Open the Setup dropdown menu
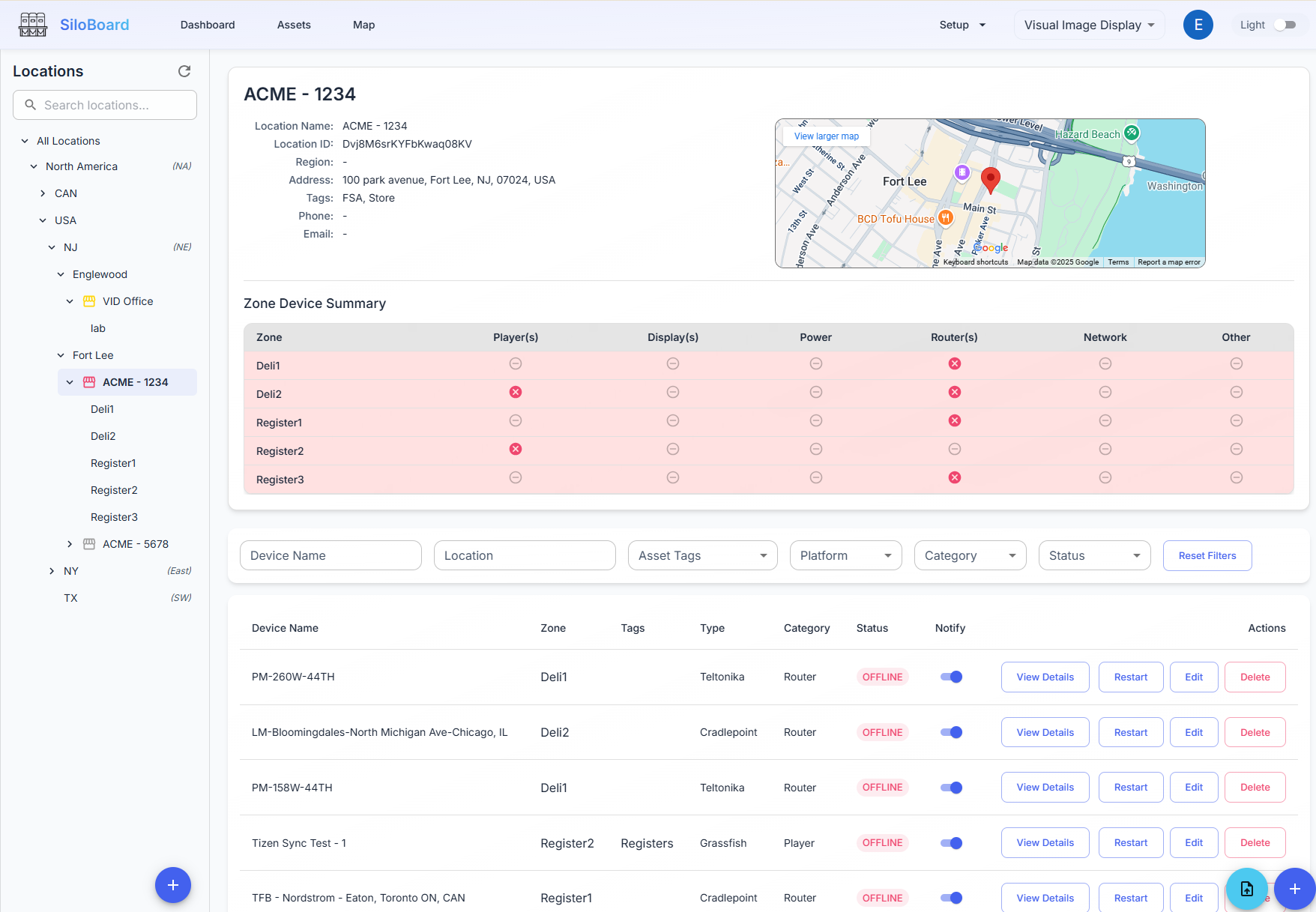1316x912 pixels. click(962, 25)
